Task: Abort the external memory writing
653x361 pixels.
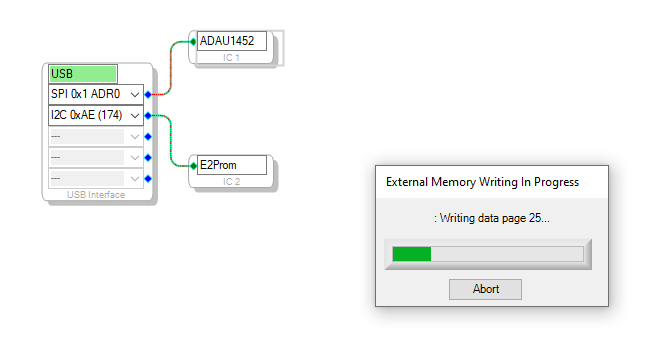Action: 485,289
